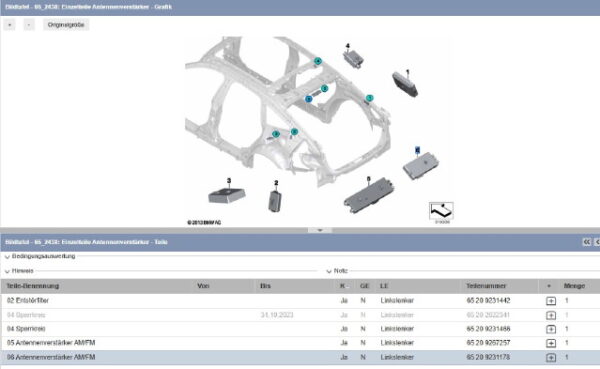Sort by Teilenummer column header
Image resolution: width=600 pixels, height=369 pixels.
click(x=486, y=286)
